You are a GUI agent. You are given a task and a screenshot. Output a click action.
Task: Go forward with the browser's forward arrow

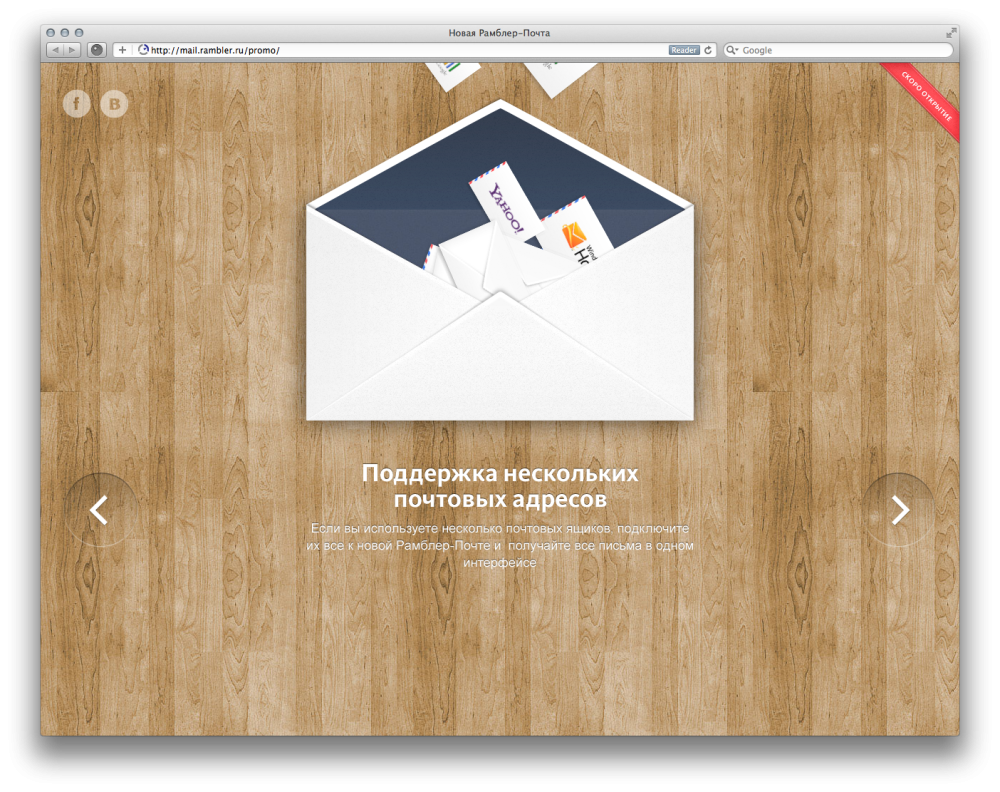[72, 50]
